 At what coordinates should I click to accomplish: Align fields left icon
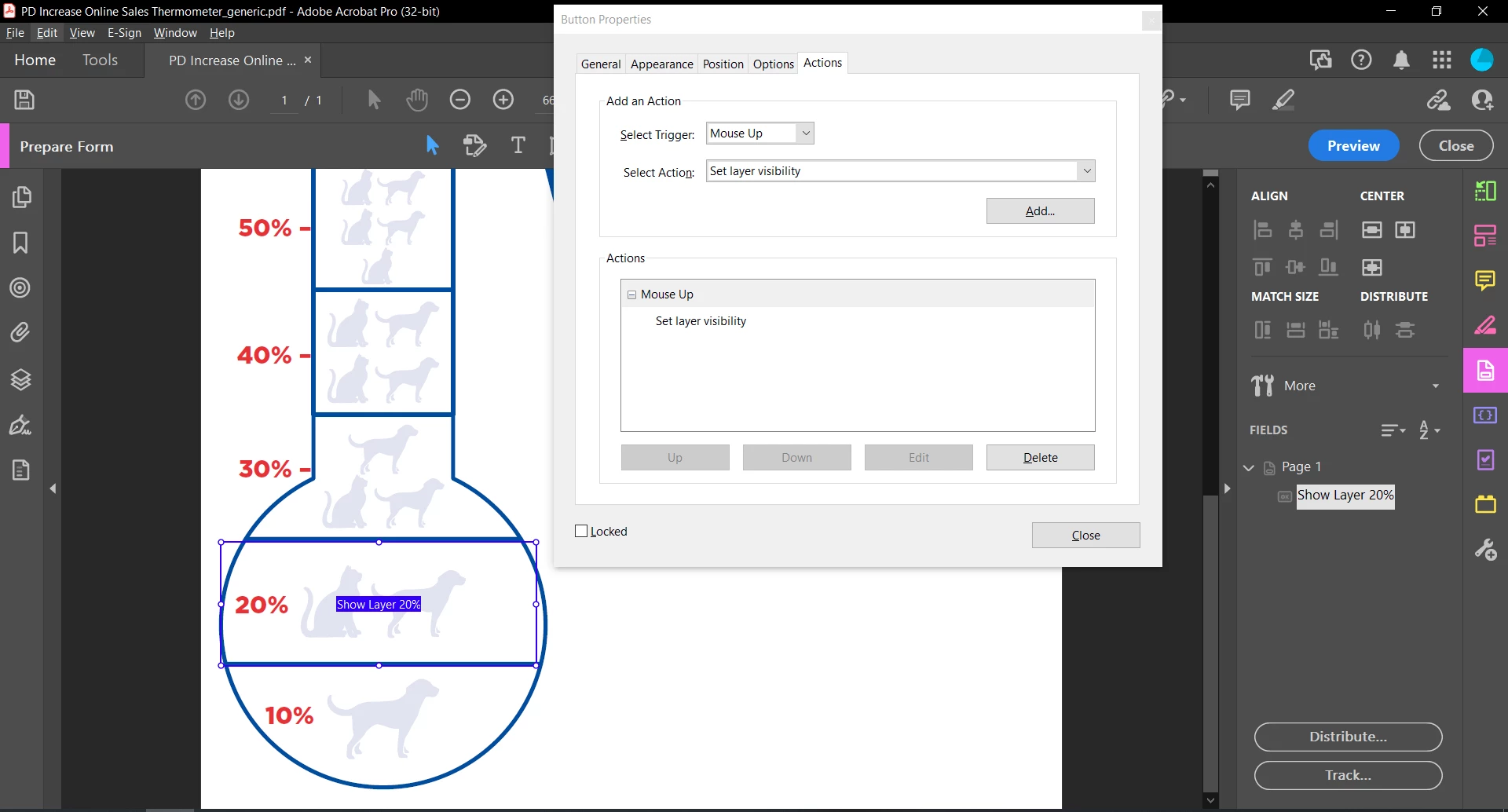click(1263, 230)
